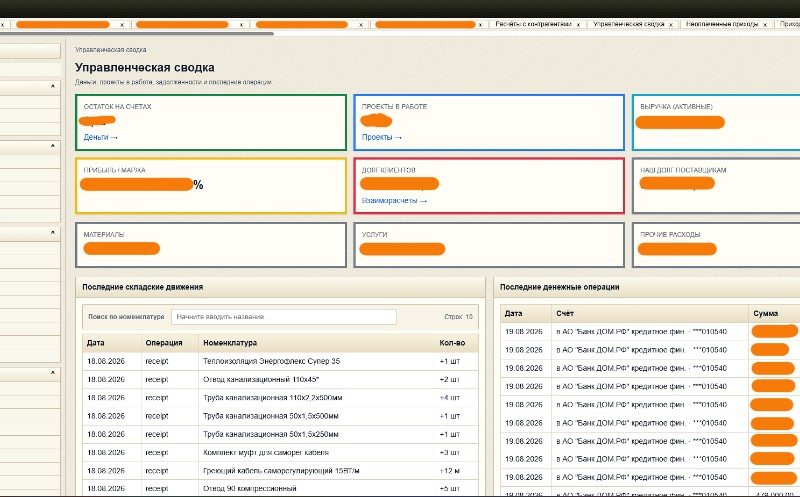Sort money operations by 'Сумма' header
This screenshot has height=497, width=800.
point(765,313)
